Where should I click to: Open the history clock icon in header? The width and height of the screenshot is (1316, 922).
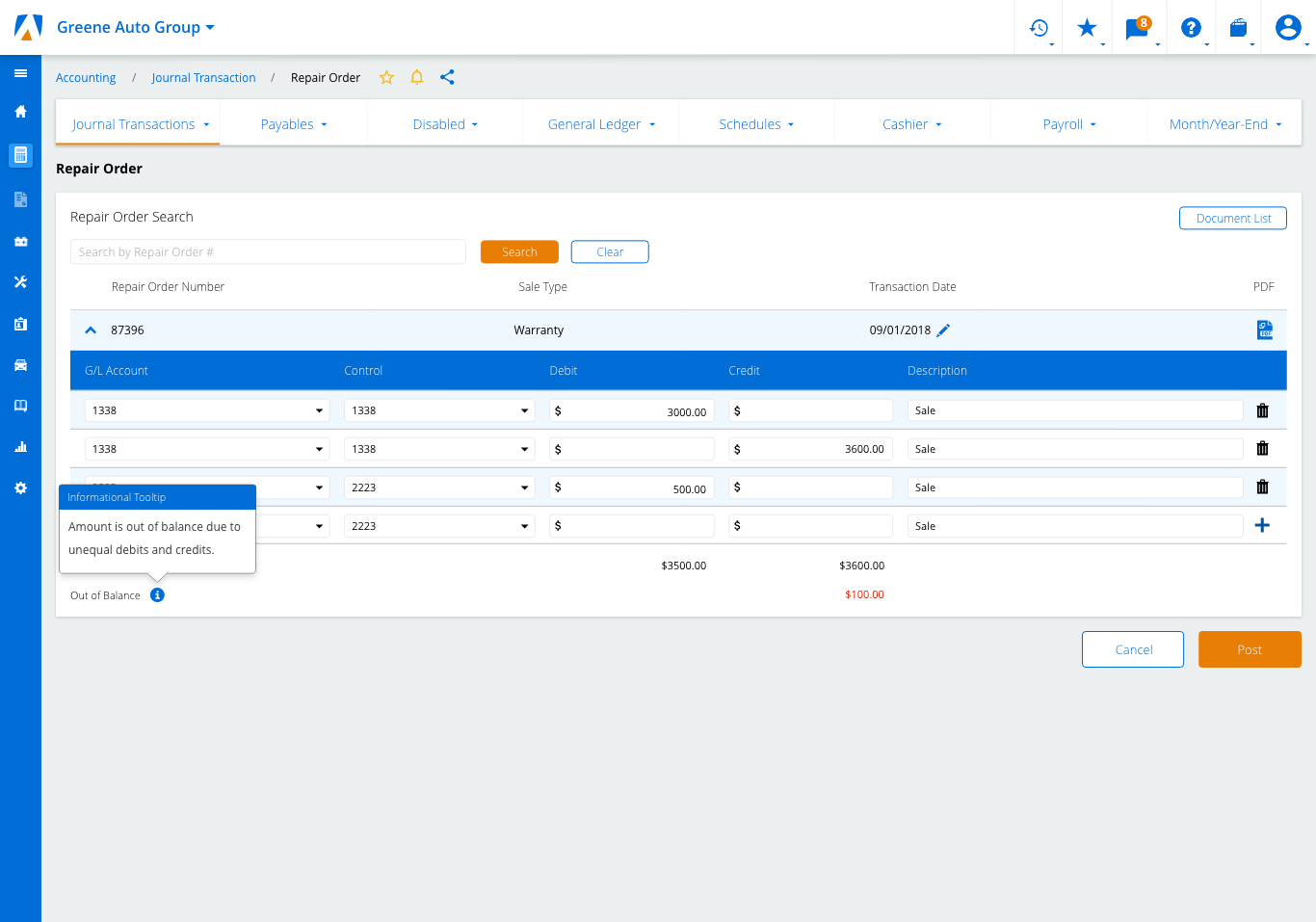[1039, 28]
